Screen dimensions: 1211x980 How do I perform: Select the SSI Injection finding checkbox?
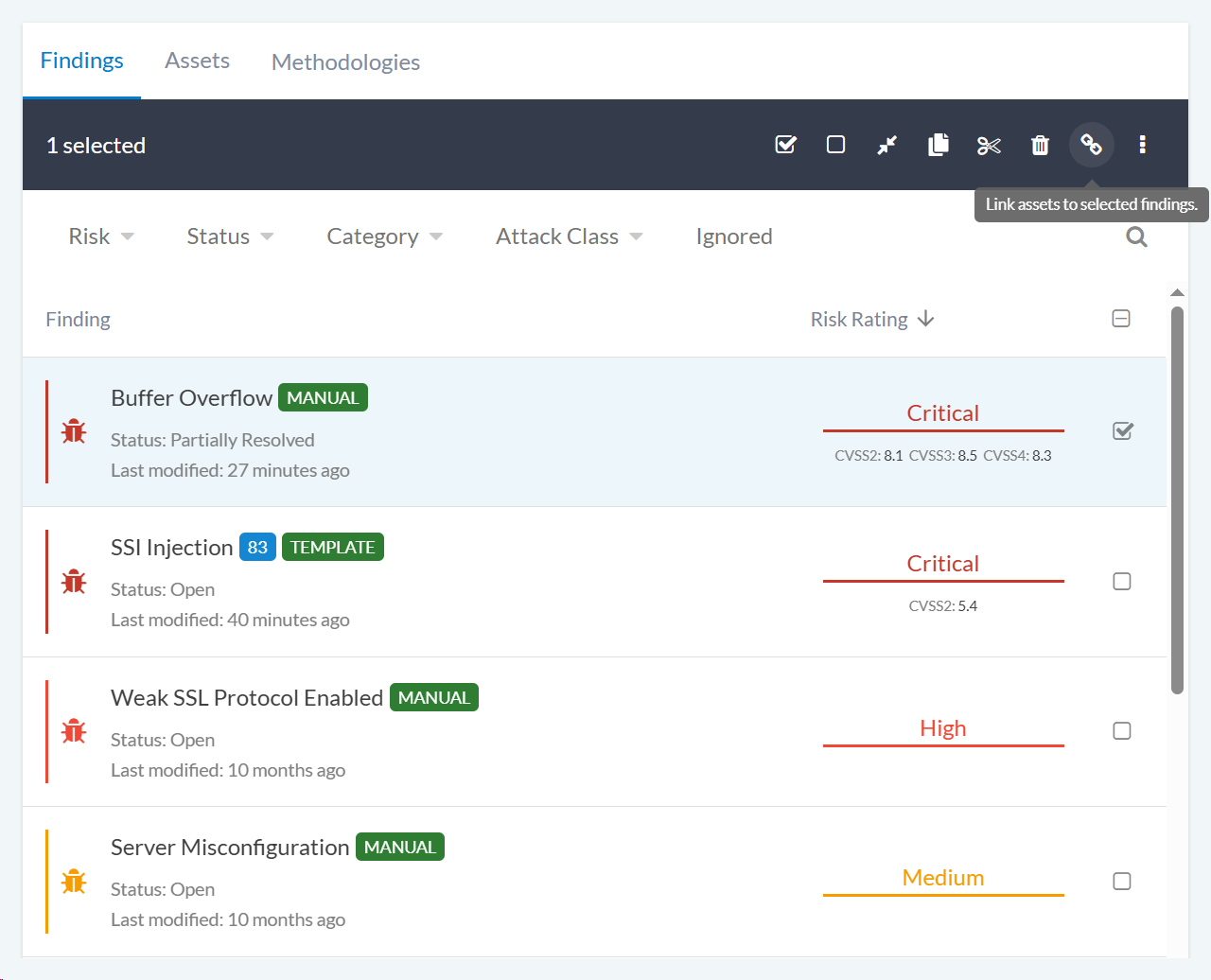[1122, 582]
